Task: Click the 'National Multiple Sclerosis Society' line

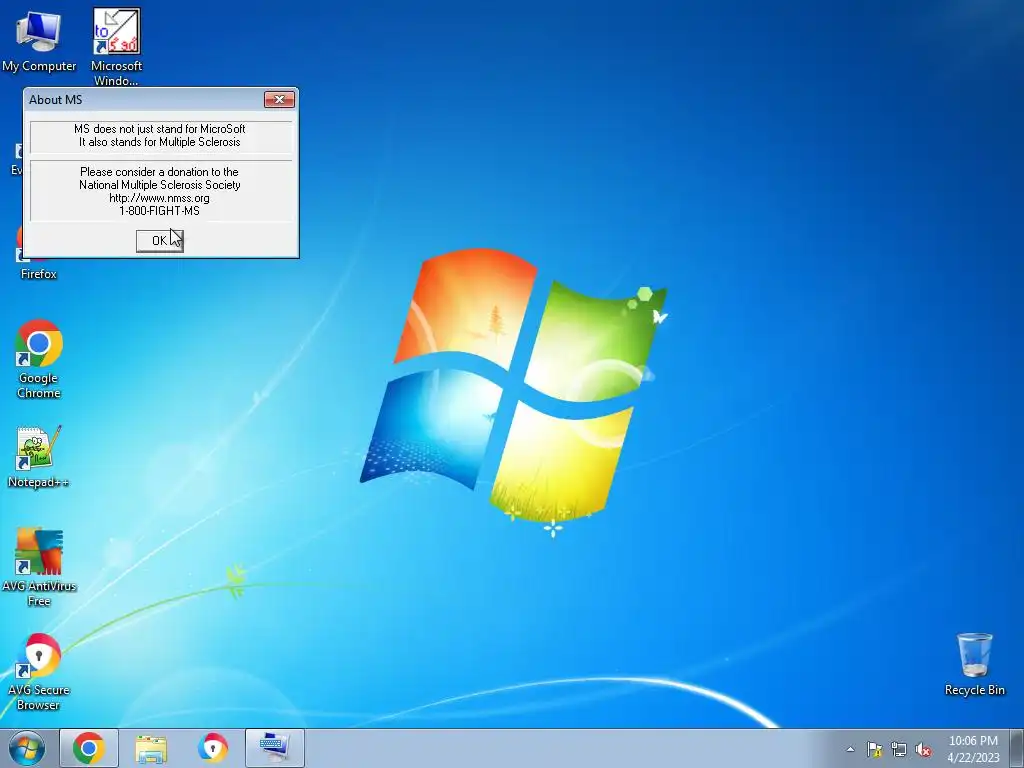Action: click(x=160, y=185)
